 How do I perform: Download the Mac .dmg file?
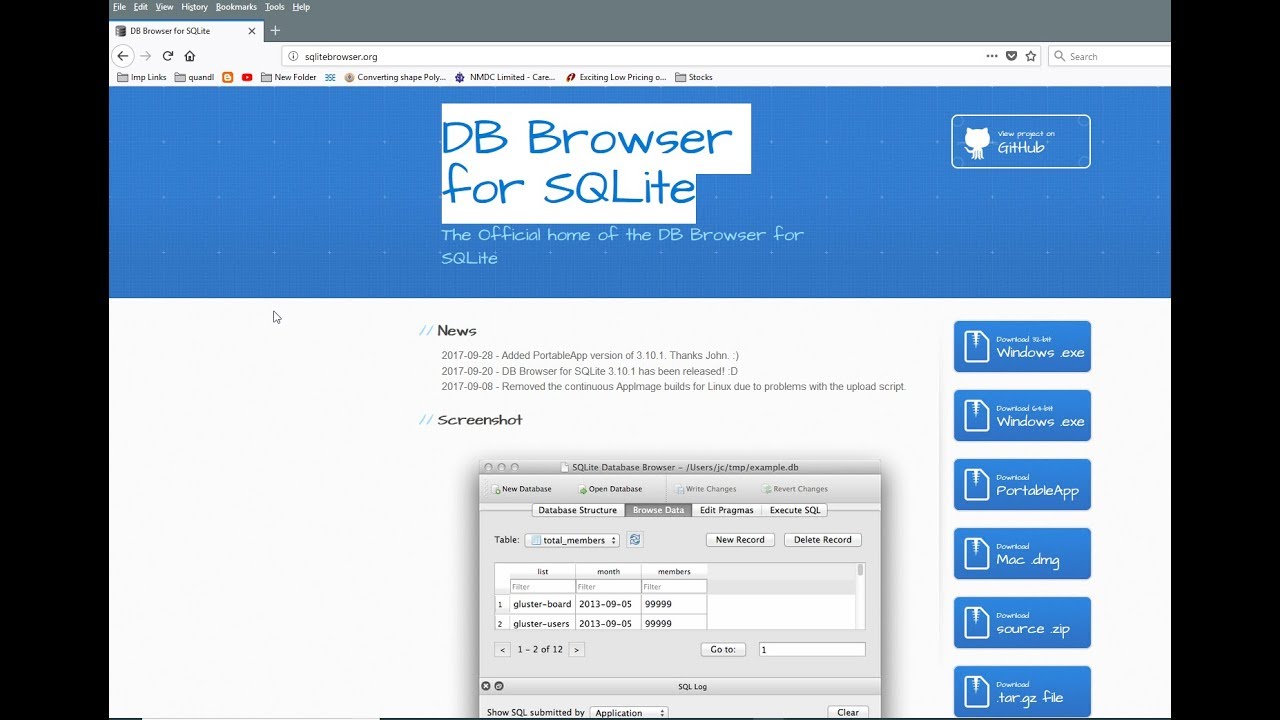coord(1022,553)
